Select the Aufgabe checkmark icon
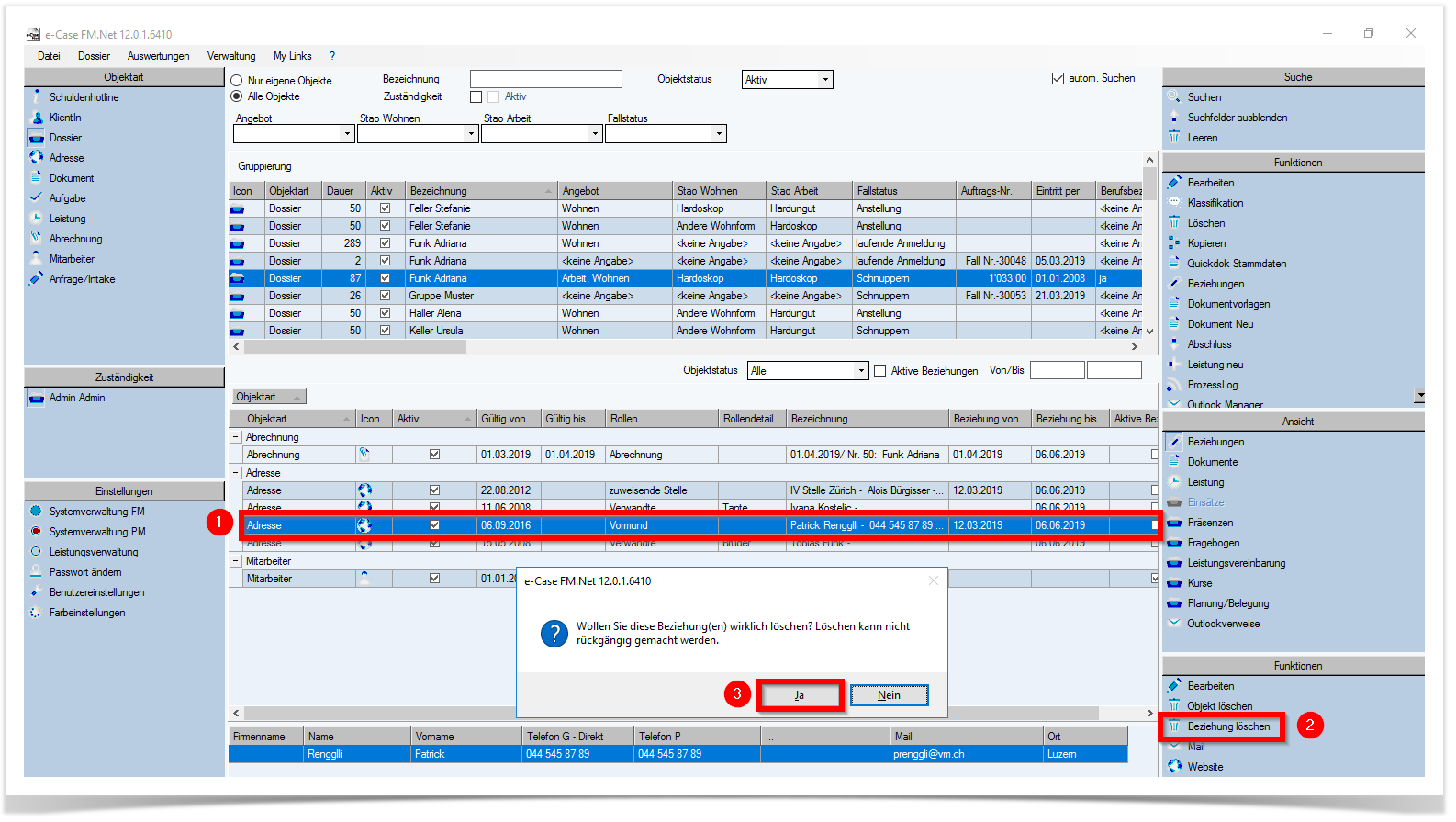Screen dimensions: 1456x822 click(37, 198)
